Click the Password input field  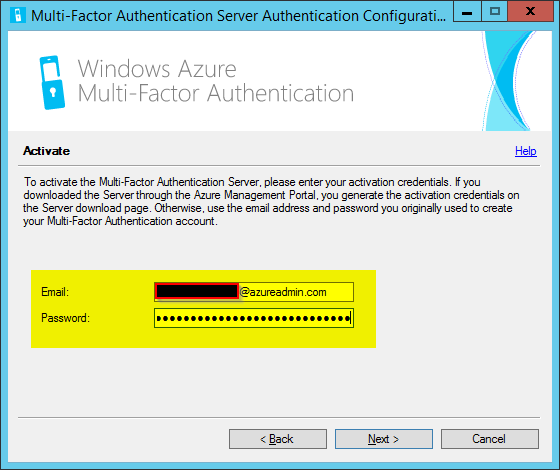coord(254,318)
